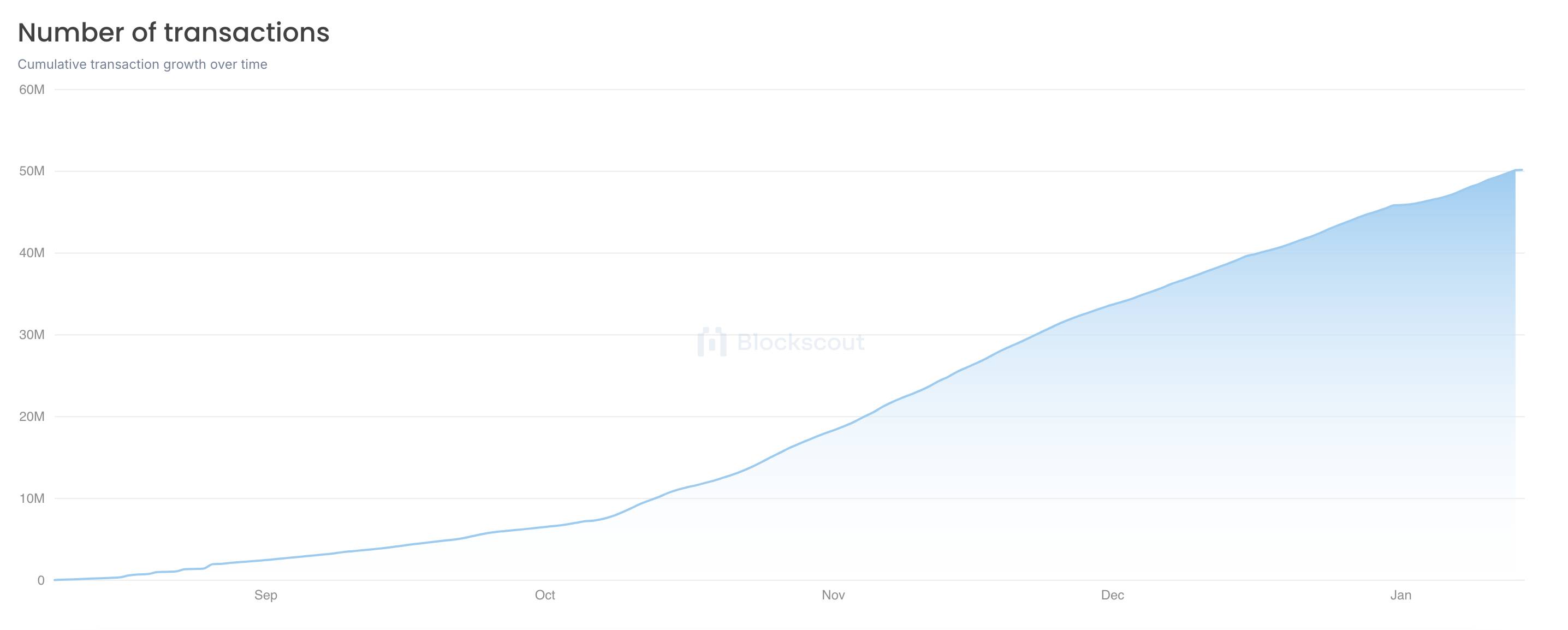Click the vertical right edge of shaded area
The height and width of the screenshot is (630, 1568).
[x=1515, y=375]
